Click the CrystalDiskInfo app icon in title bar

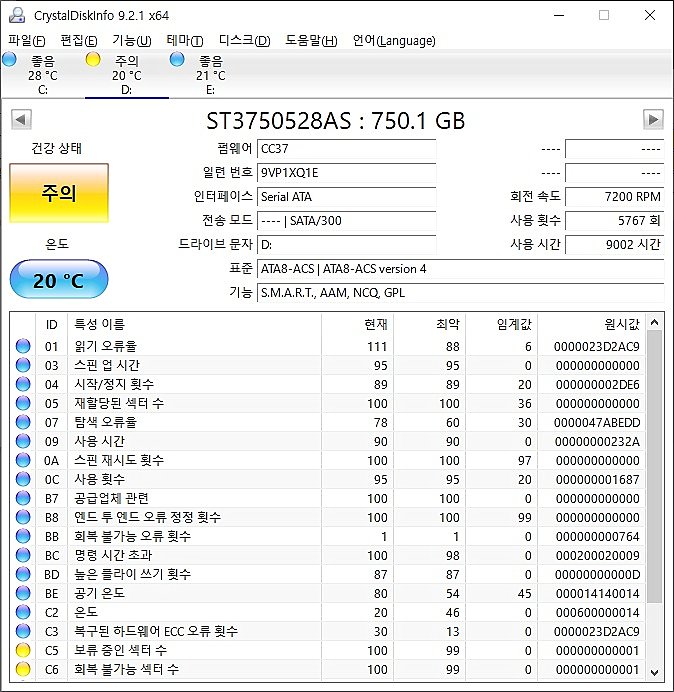(17, 15)
